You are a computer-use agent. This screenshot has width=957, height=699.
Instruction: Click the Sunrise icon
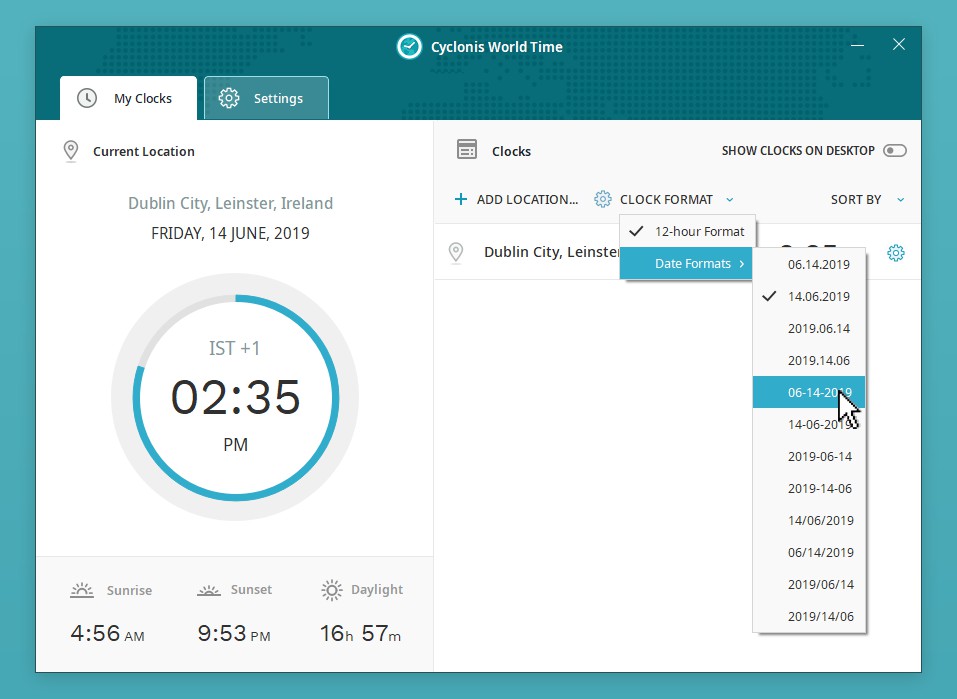pos(82,590)
